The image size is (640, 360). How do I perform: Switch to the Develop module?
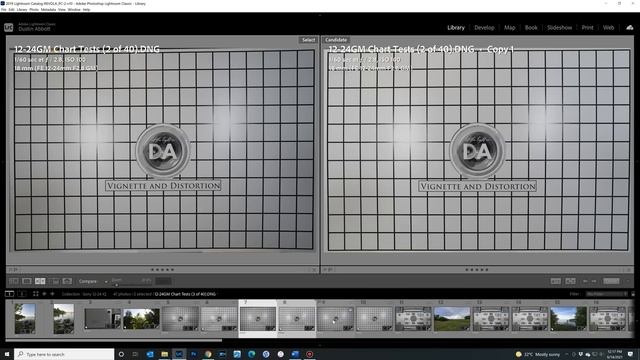484,27
